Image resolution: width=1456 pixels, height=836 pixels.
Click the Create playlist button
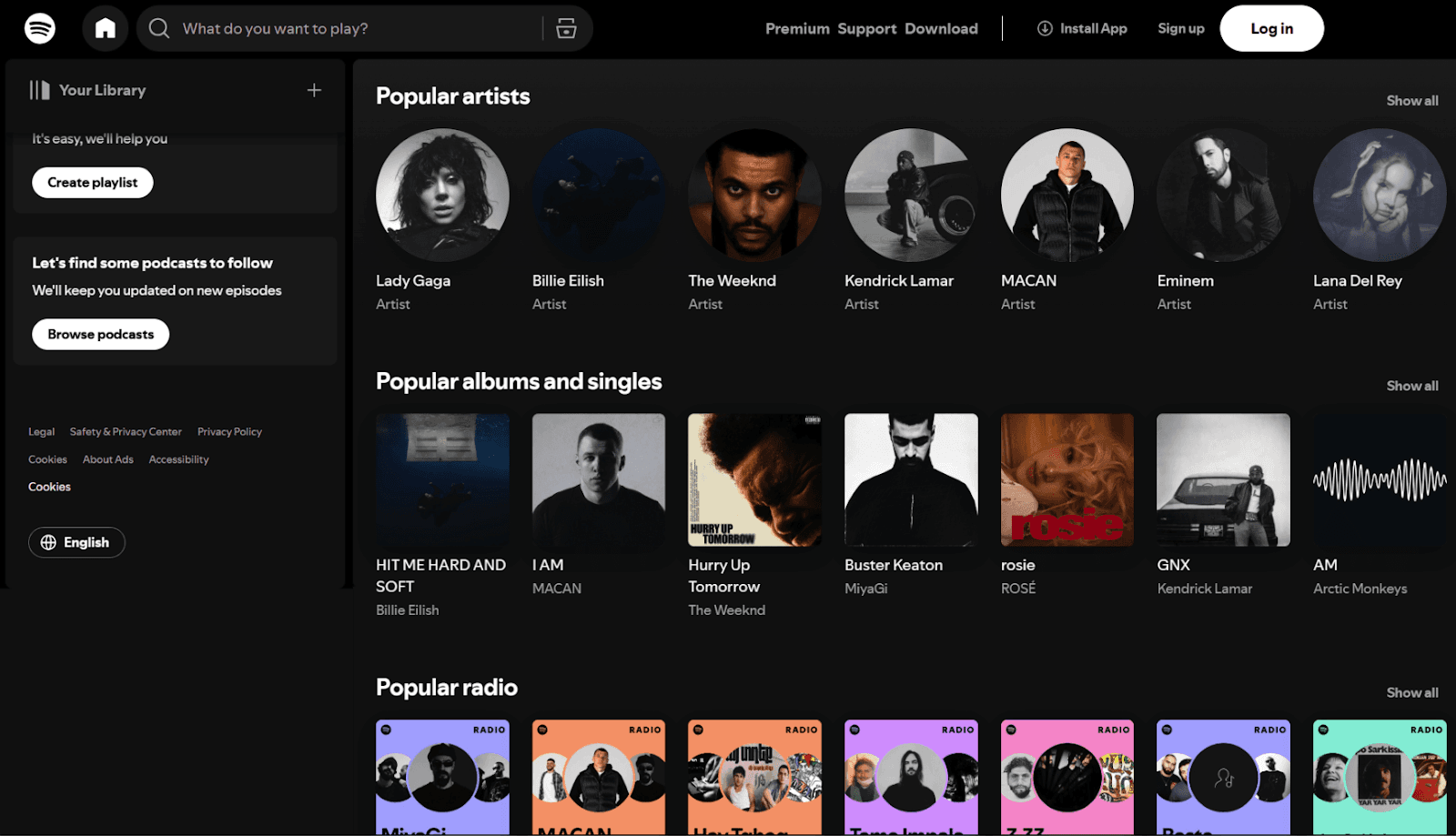(93, 182)
